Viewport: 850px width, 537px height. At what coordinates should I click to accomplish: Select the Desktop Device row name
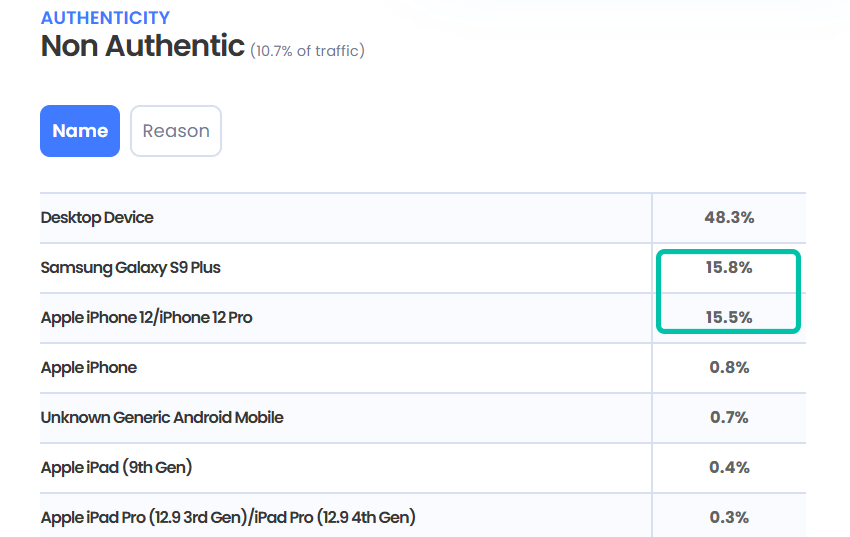pyautogui.click(x=97, y=217)
